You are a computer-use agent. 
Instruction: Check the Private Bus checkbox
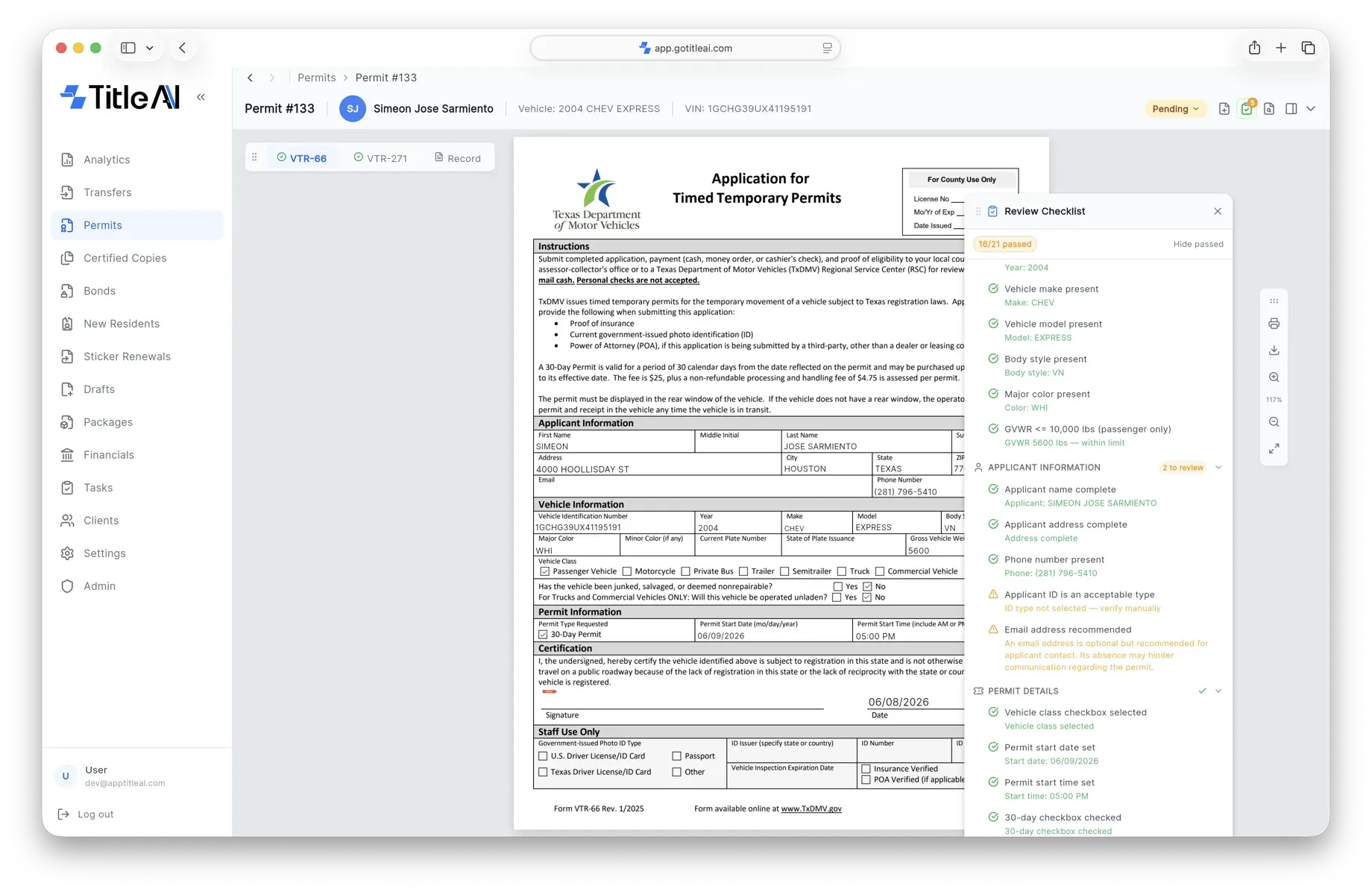coord(686,572)
